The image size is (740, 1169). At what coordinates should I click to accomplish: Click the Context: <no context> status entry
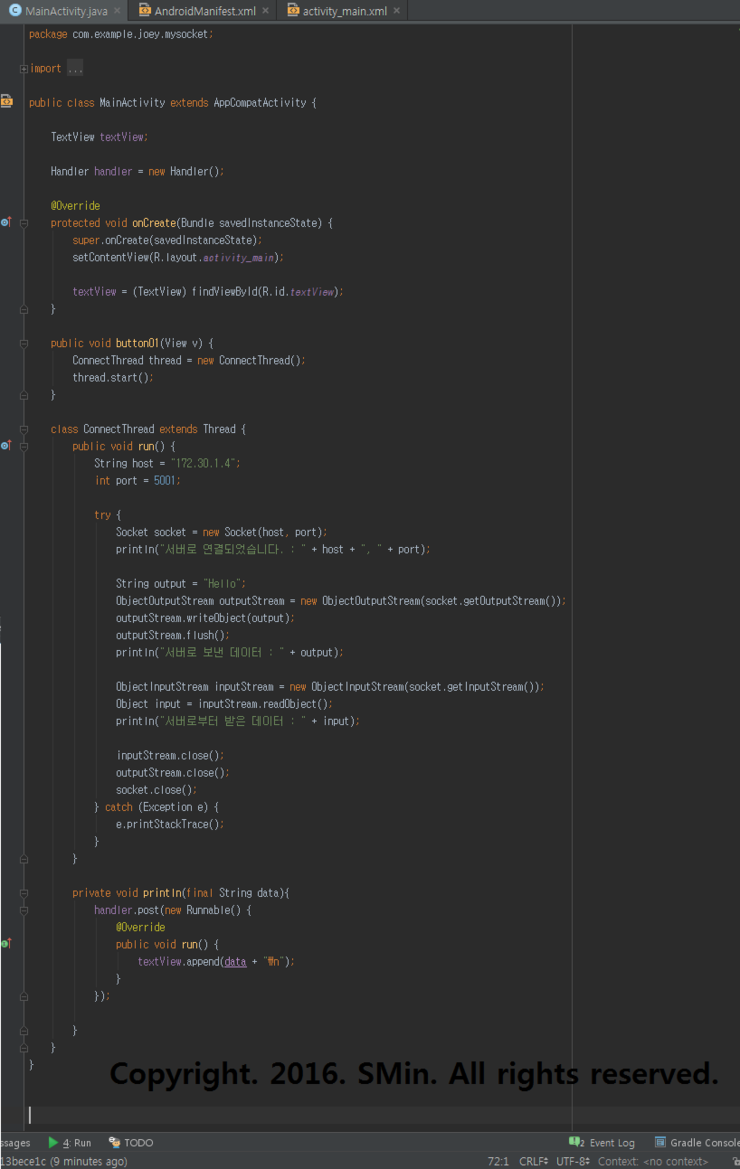pyautogui.click(x=653, y=1161)
